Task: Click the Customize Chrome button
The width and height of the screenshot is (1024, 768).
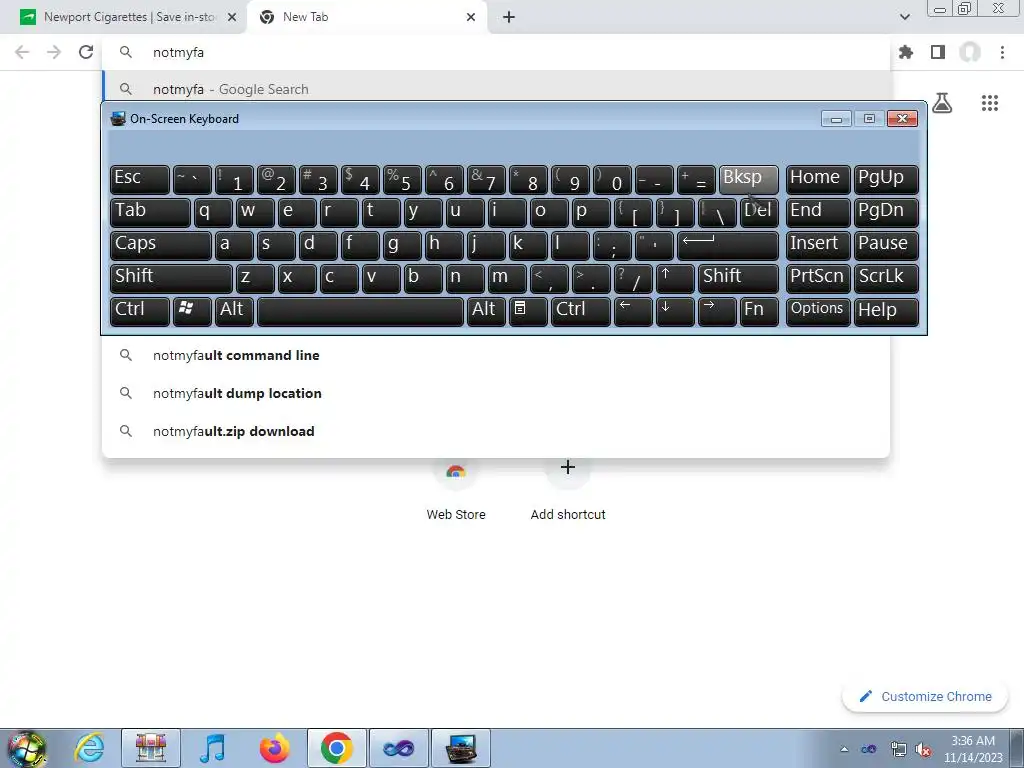Action: (x=926, y=697)
